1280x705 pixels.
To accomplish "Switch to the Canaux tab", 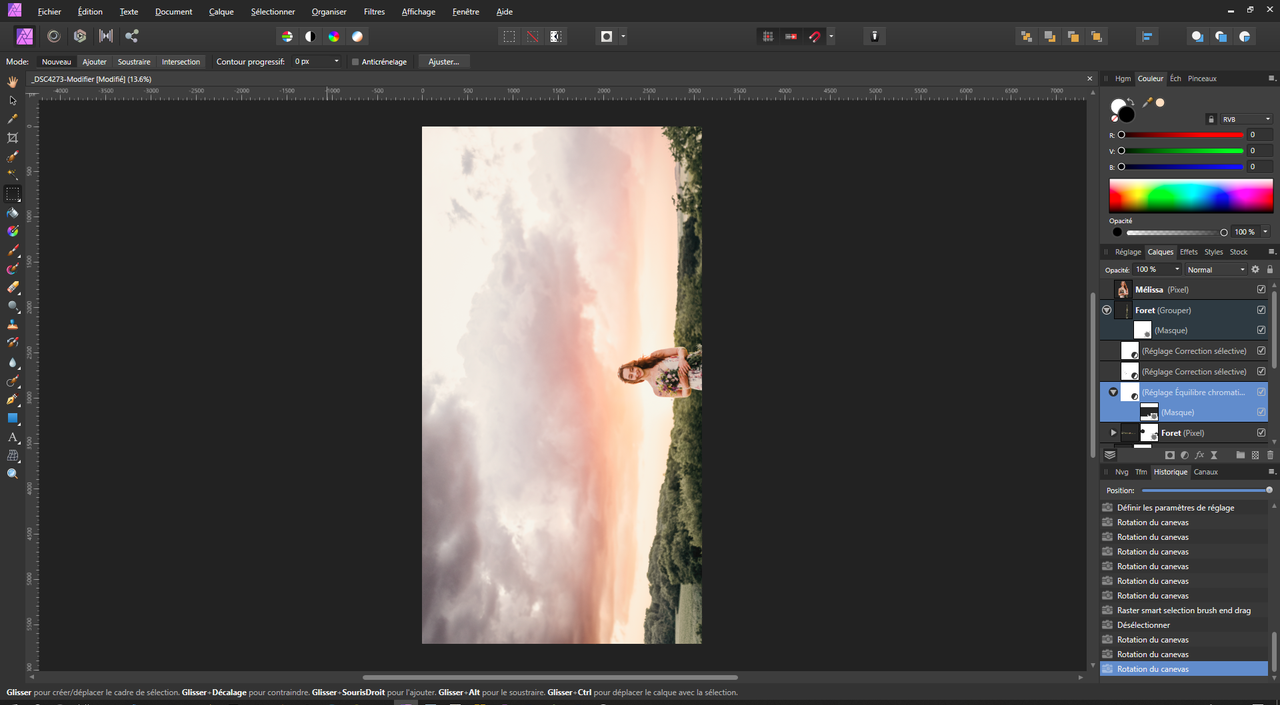I will pos(1206,472).
